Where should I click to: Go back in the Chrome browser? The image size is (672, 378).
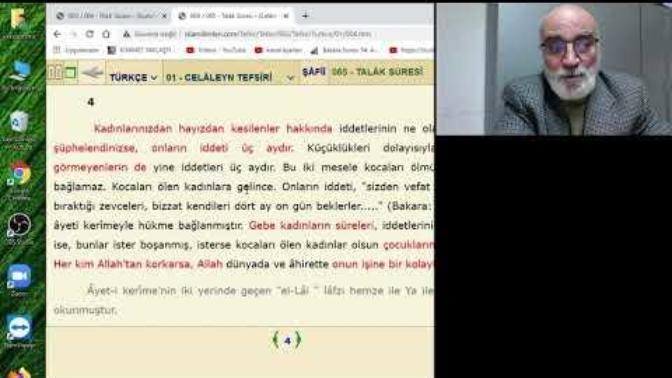click(57, 34)
